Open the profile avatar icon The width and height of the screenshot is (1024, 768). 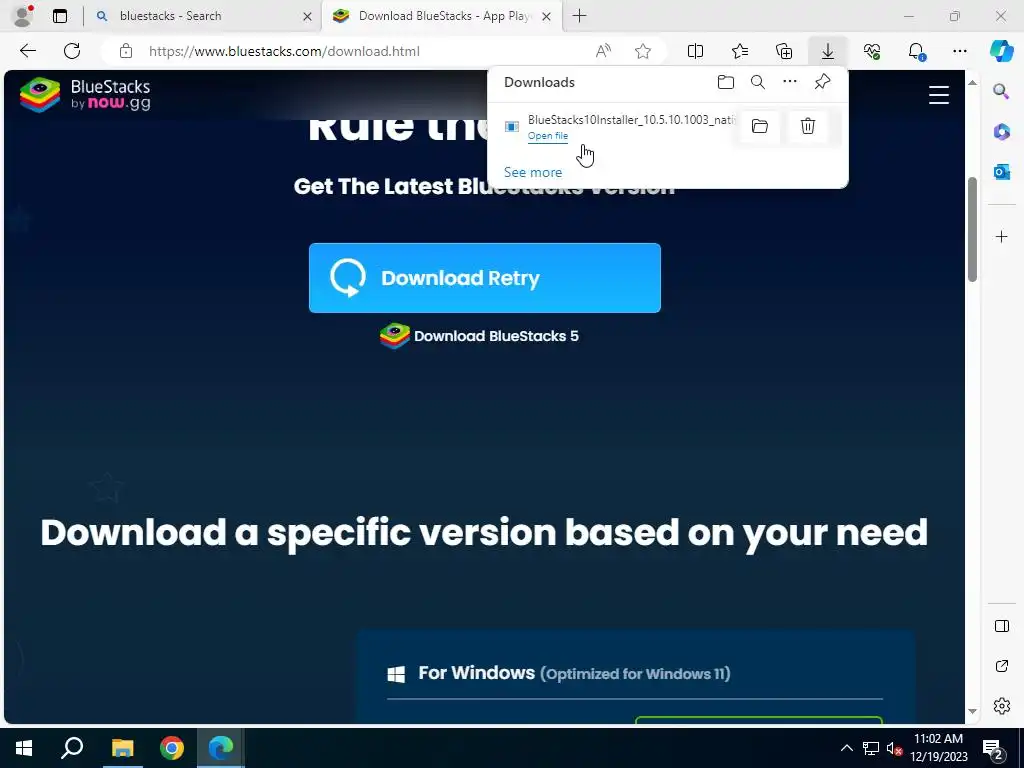24,16
